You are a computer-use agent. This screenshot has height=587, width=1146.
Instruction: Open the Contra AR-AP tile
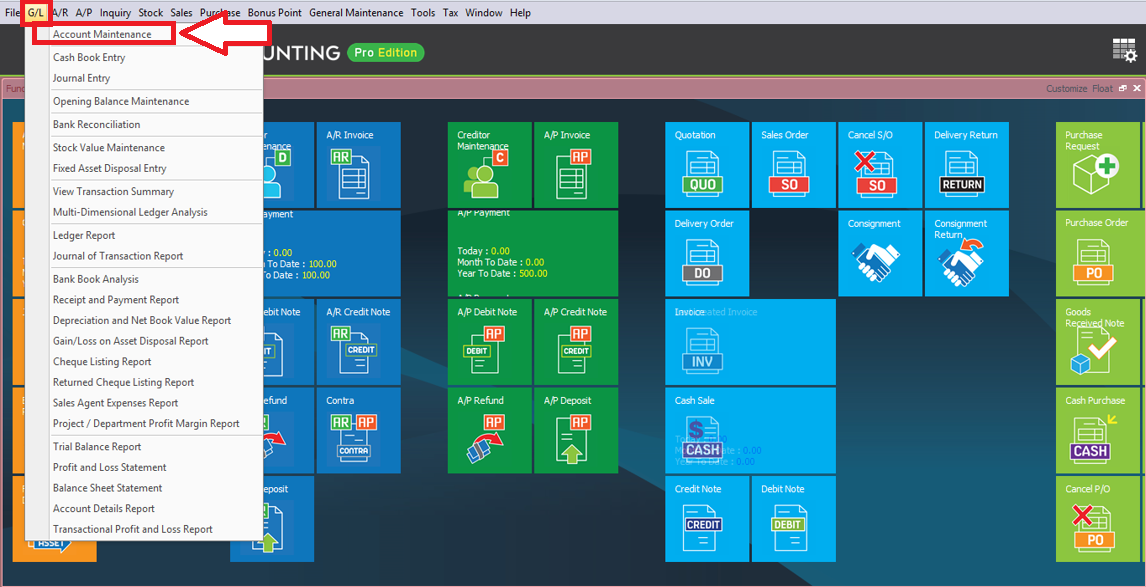[357, 430]
